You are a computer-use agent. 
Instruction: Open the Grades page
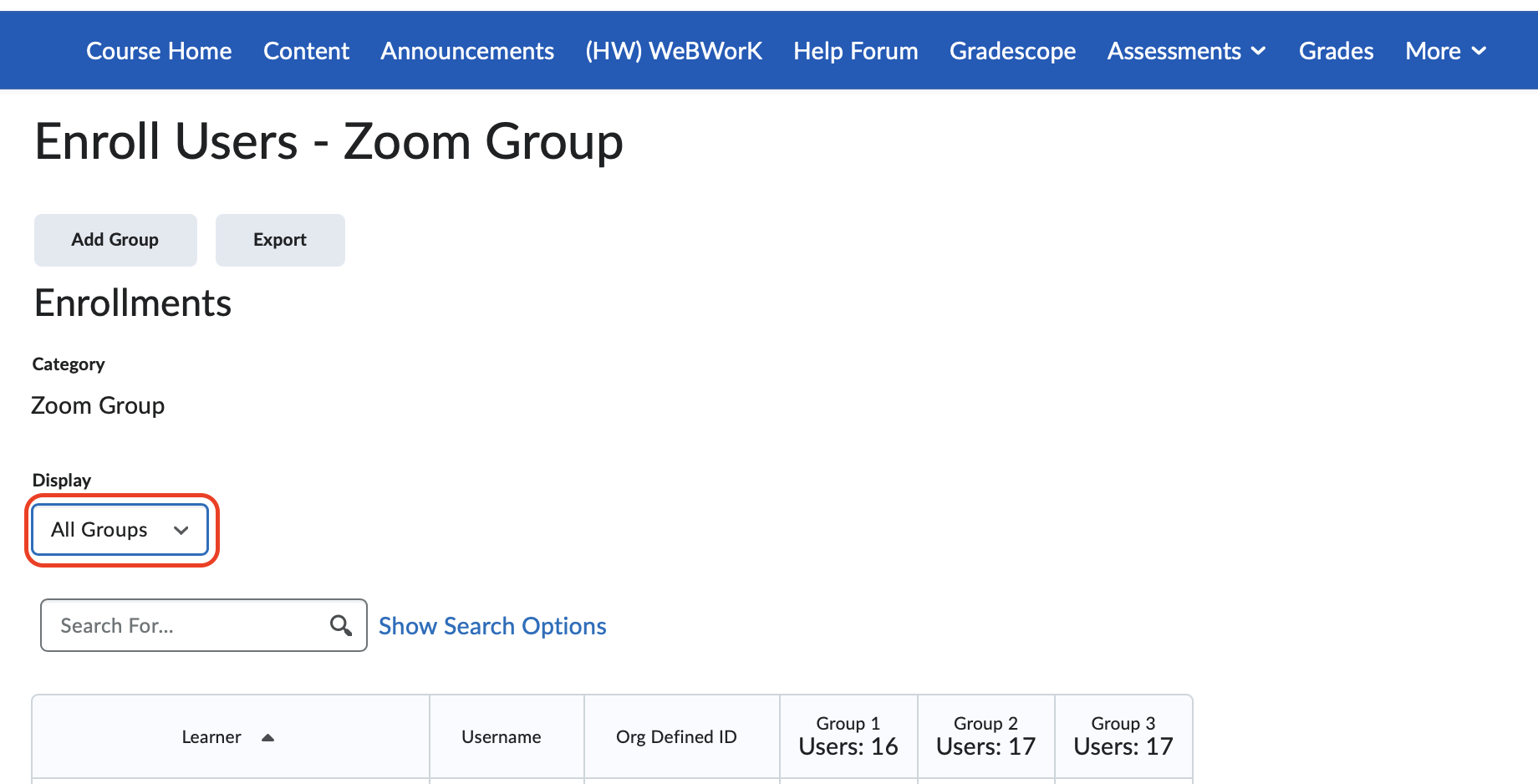click(1336, 50)
